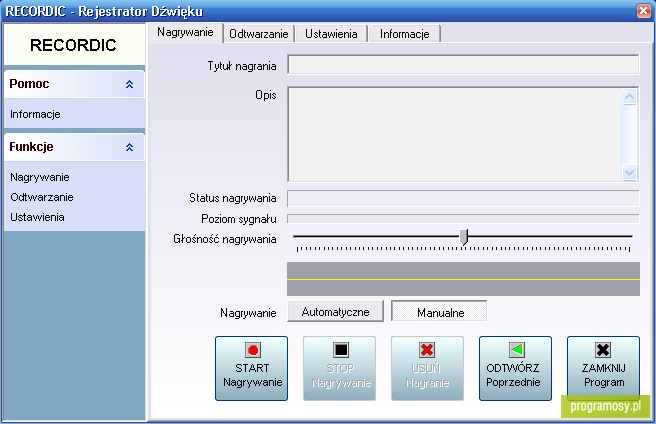656x424 pixels.
Task: Collapse the Funkcje sidebar section
Action: point(129,147)
